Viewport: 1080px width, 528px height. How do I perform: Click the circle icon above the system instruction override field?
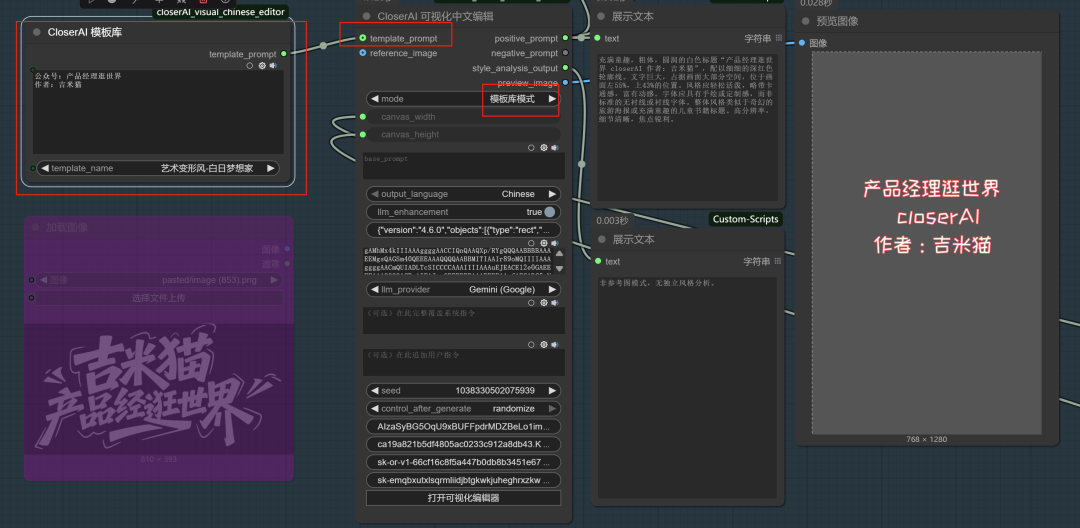coord(532,303)
